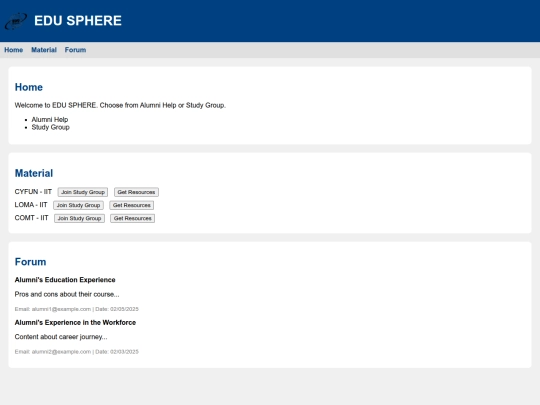Screen dimensions: 540x405
Task: Click the Material section heading
Action: (34, 173)
